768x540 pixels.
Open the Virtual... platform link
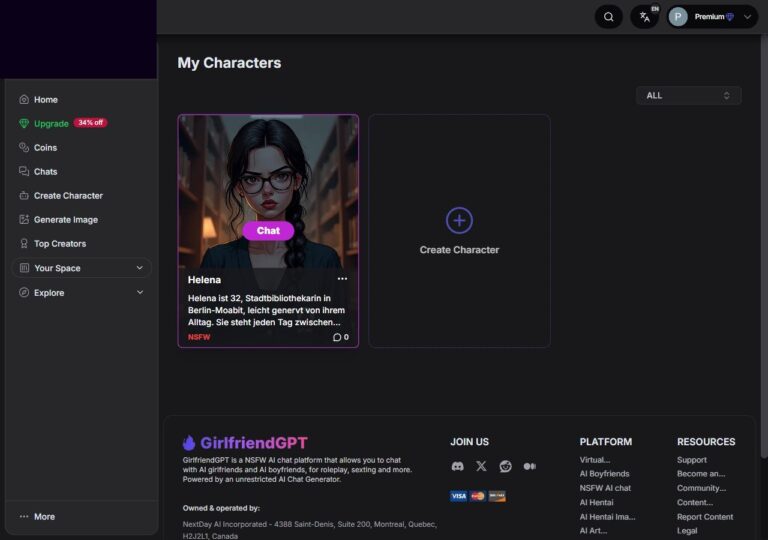[x=595, y=460]
